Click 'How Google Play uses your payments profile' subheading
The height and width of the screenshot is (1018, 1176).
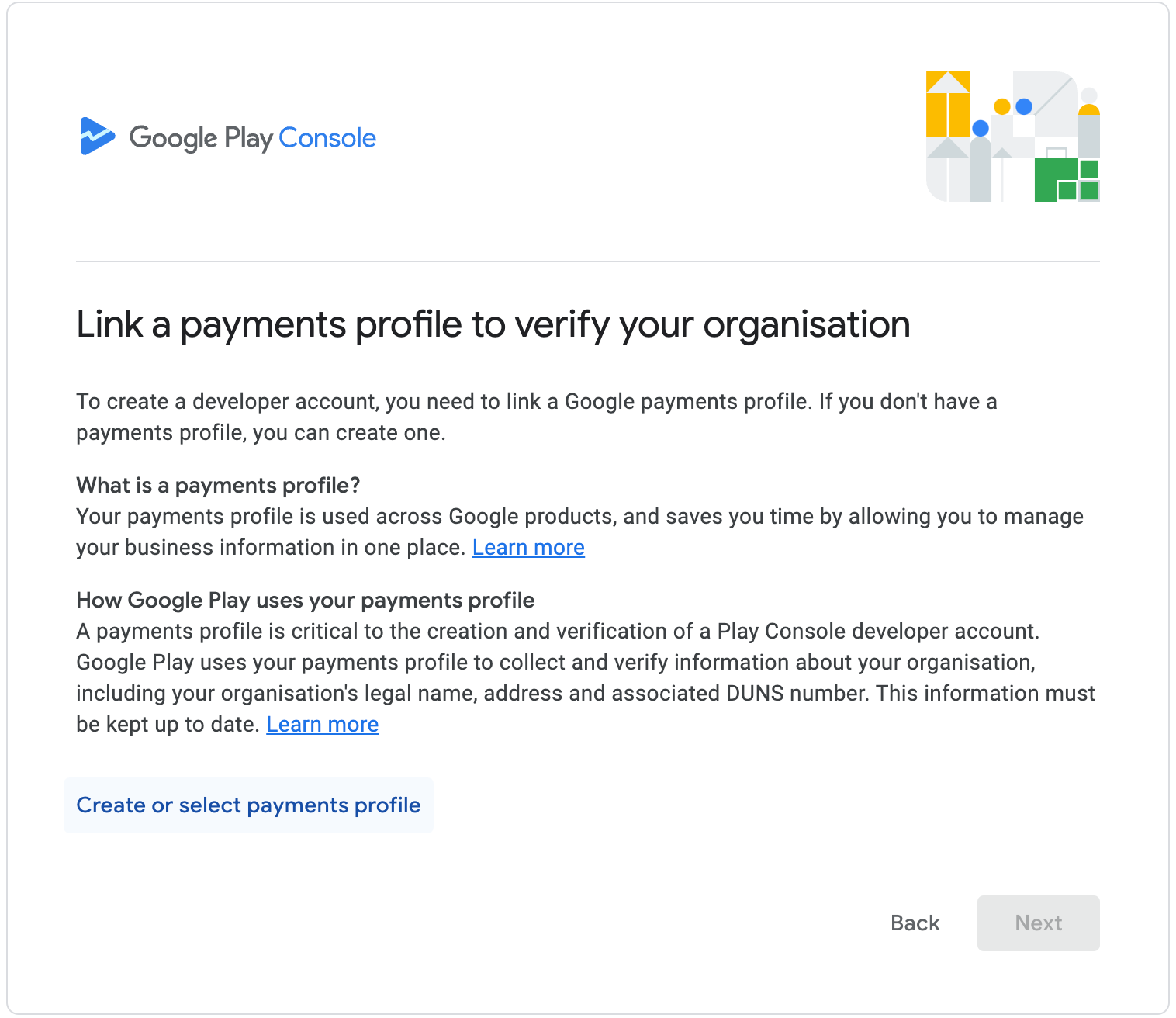(x=306, y=601)
